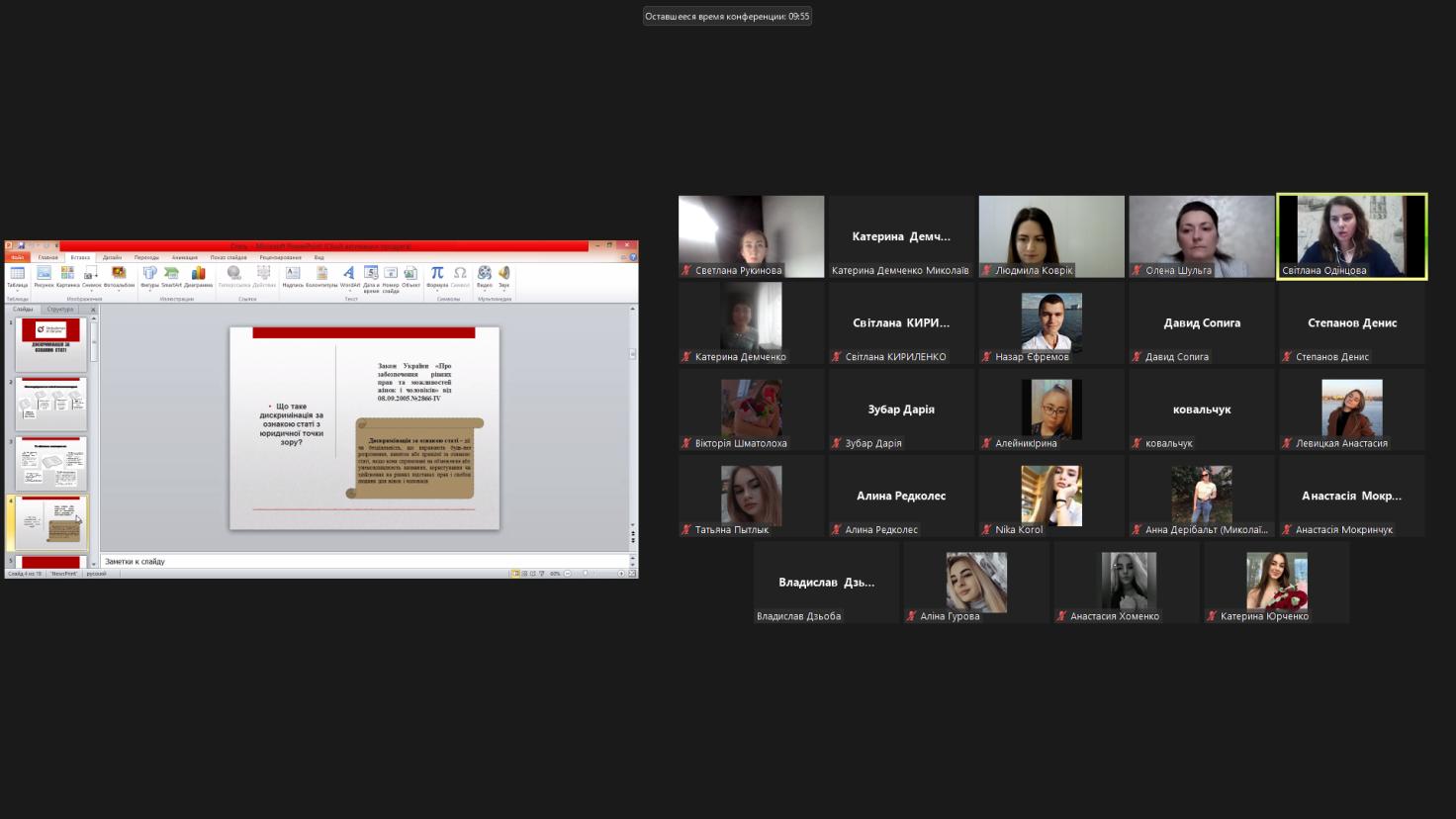This screenshot has width=1456, height=819.
Task: Add a text box with Надпись
Action: (293, 274)
